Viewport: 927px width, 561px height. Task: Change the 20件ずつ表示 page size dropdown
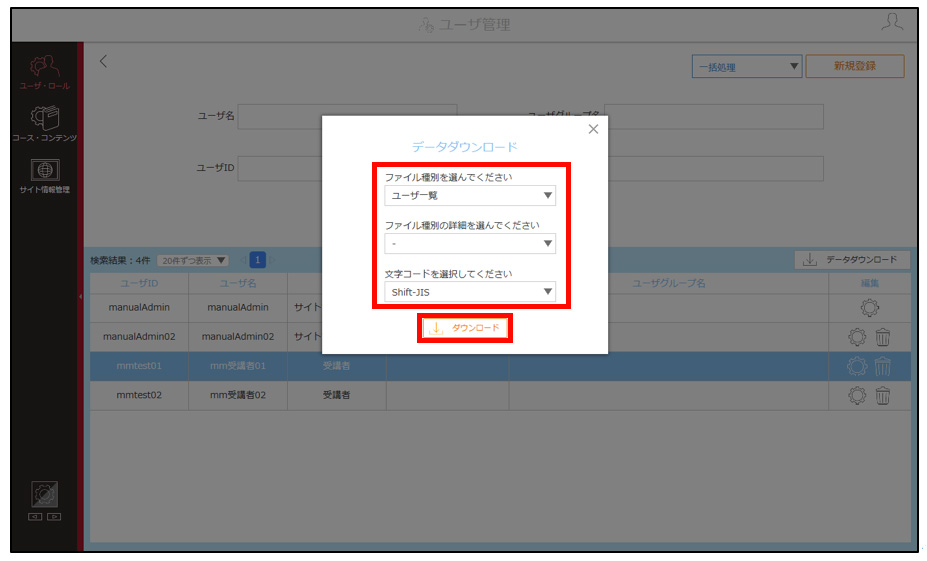pyautogui.click(x=193, y=260)
